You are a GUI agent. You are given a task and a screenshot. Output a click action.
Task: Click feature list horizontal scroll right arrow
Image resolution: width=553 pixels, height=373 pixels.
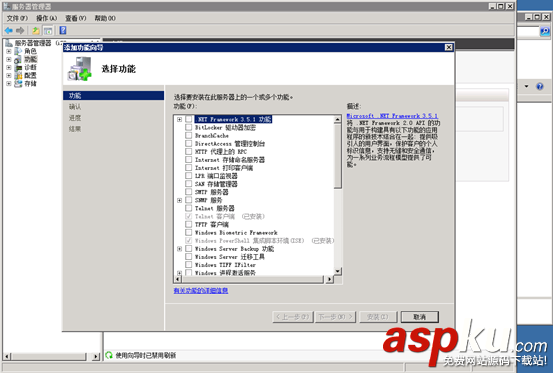point(329,279)
